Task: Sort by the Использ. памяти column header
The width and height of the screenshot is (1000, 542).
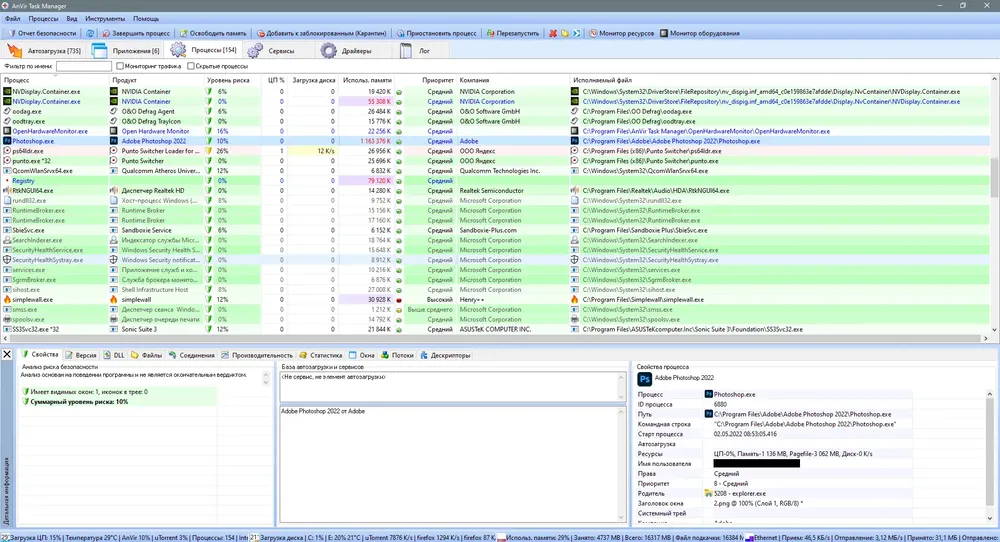Action: 367,80
